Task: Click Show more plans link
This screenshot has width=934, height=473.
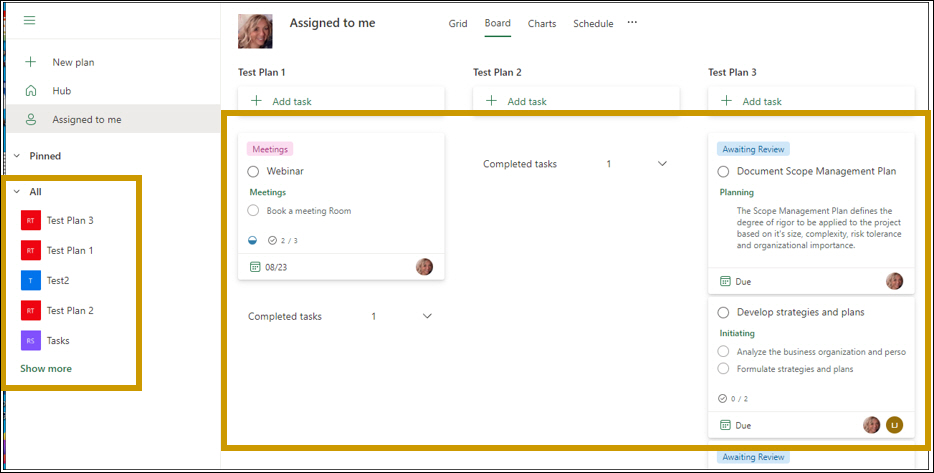Action: coord(46,369)
